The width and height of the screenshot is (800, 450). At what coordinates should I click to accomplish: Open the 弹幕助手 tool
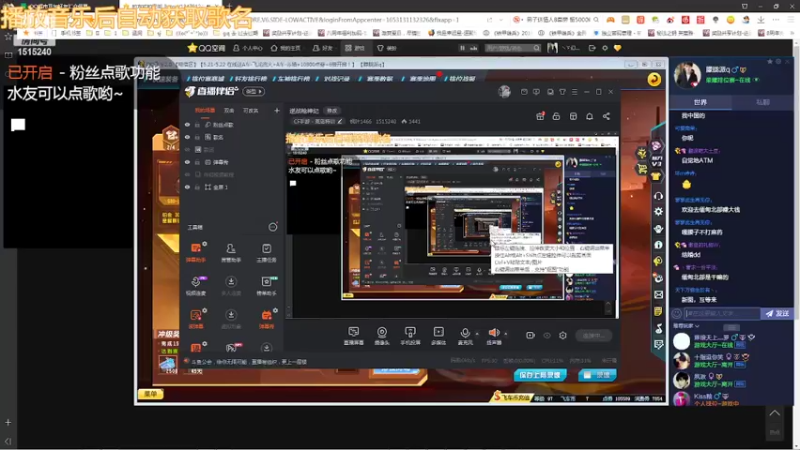click(196, 253)
